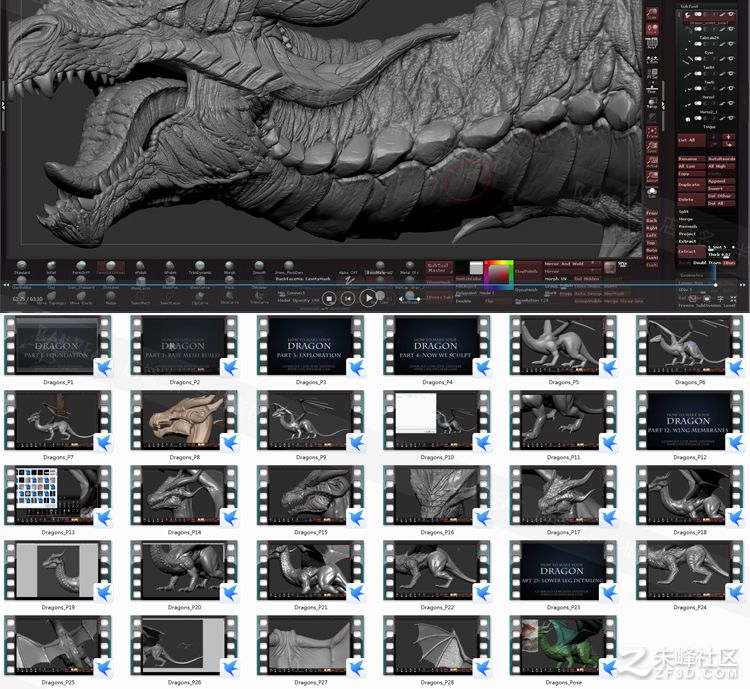This screenshot has width=750, height=689.
Task: Expand the Split section
Action: click(684, 211)
